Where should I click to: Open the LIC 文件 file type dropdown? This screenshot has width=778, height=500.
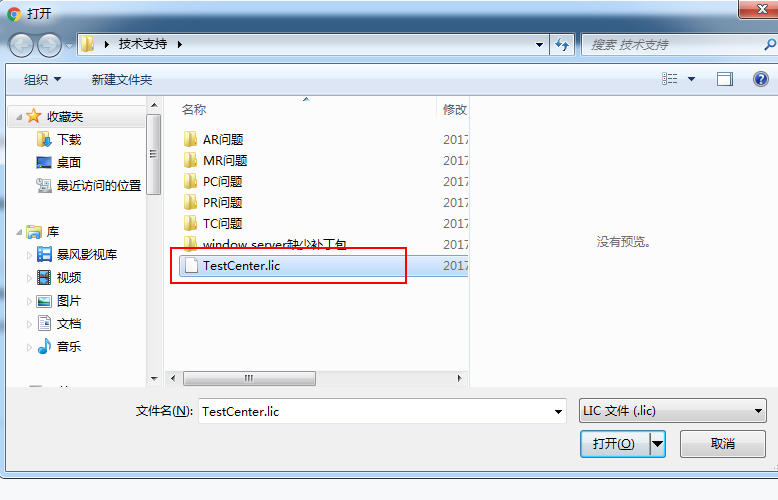point(672,411)
